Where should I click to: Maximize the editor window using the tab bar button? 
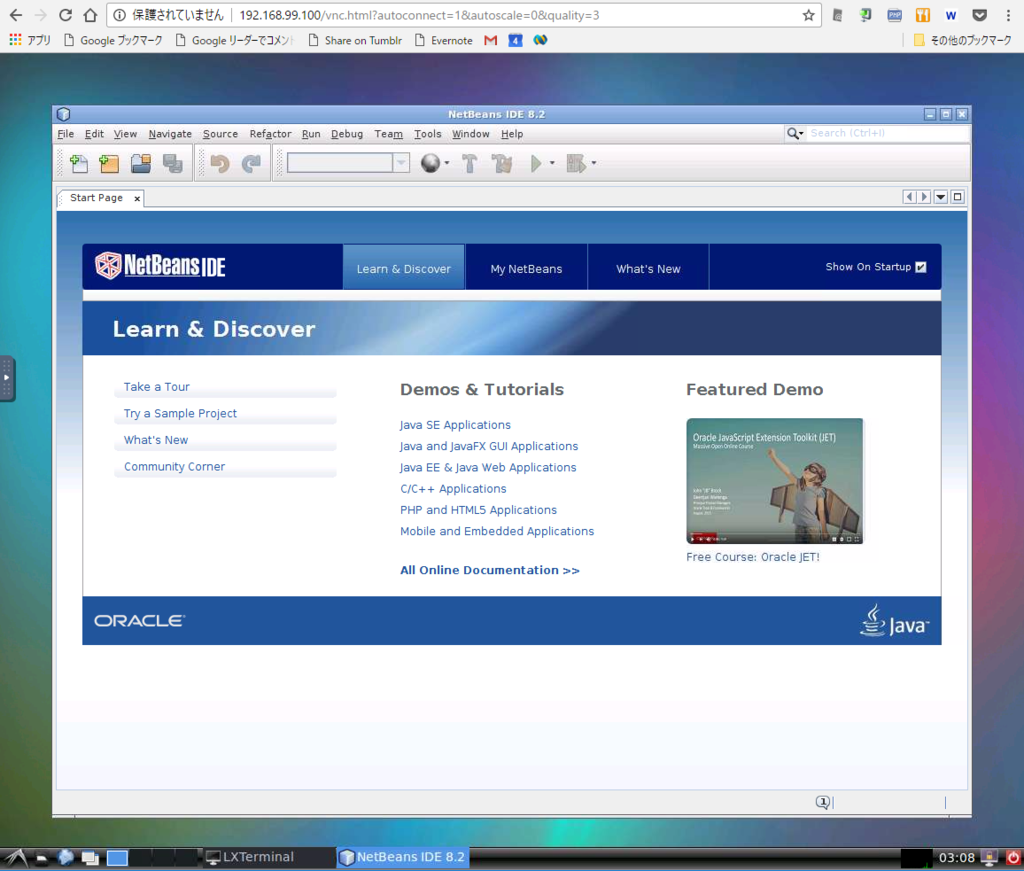(957, 197)
